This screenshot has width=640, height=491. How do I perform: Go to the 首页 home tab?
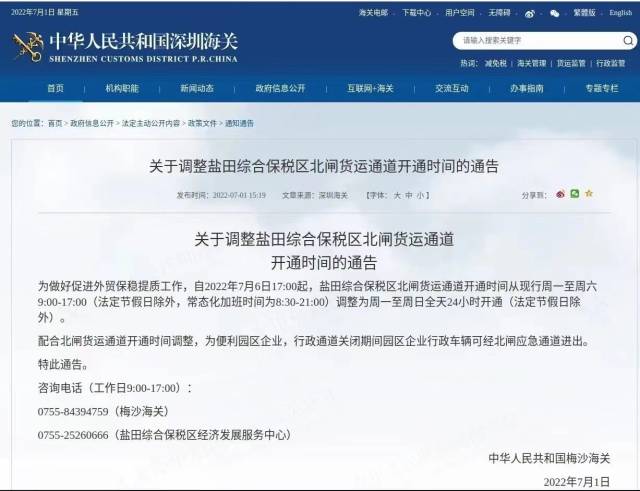(55, 89)
